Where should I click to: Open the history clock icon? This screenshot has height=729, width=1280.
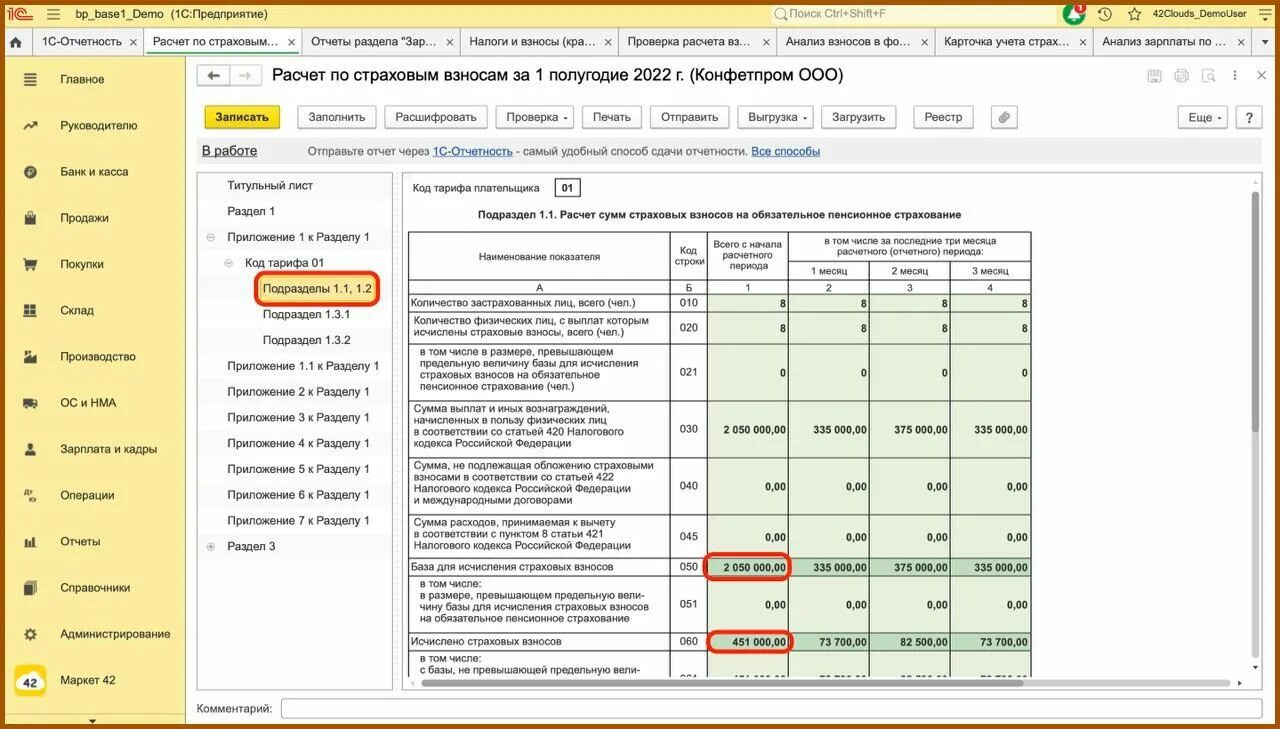[x=1105, y=14]
